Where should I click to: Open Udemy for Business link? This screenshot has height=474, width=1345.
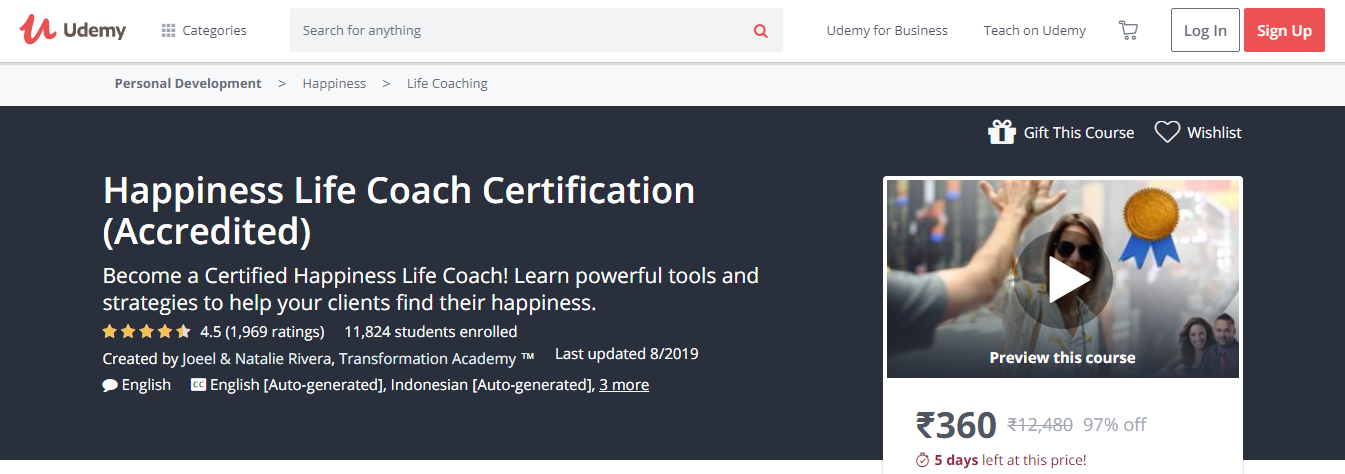coord(887,30)
